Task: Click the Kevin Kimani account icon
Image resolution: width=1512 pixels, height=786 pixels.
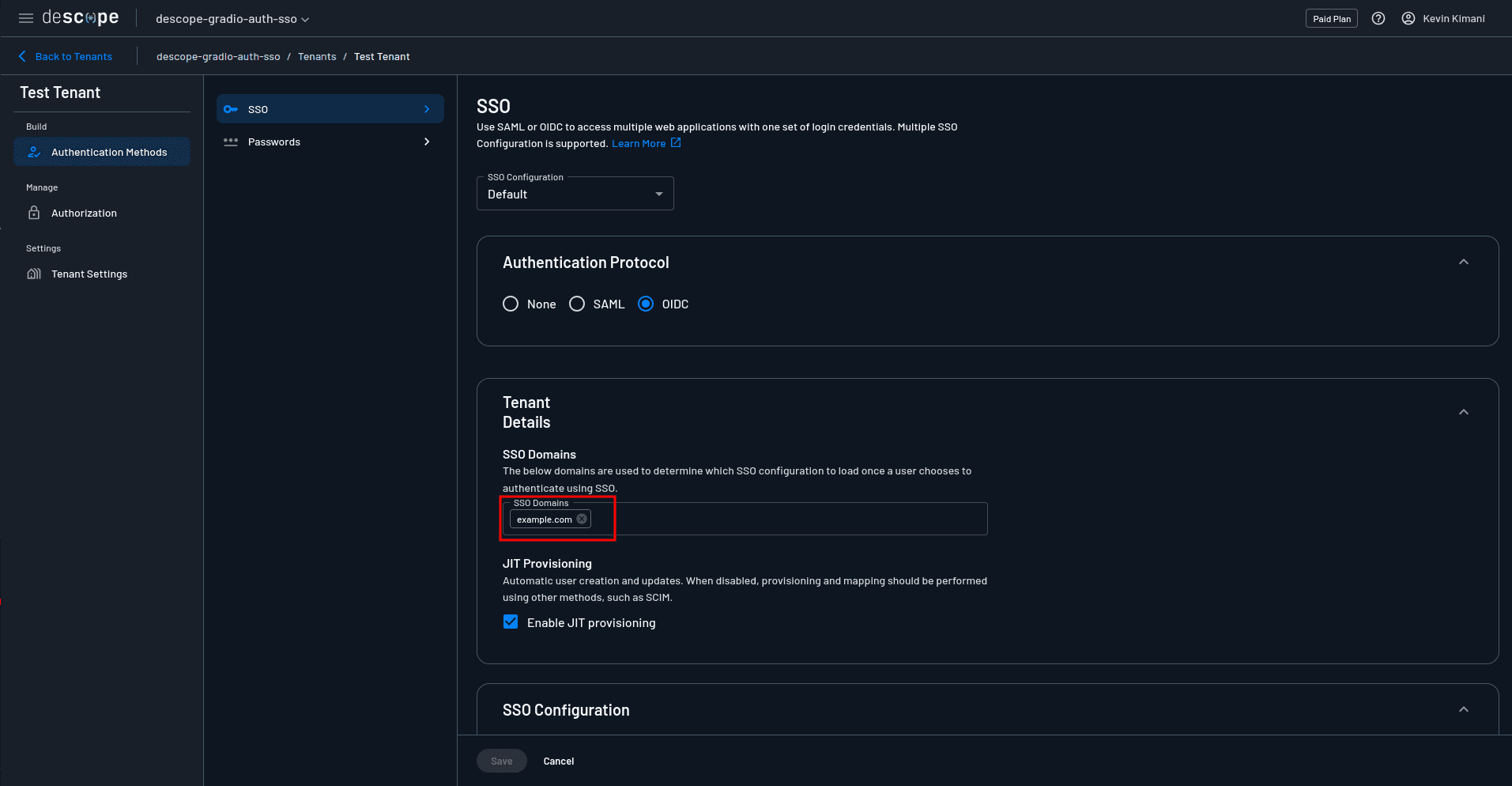Action: (1408, 18)
